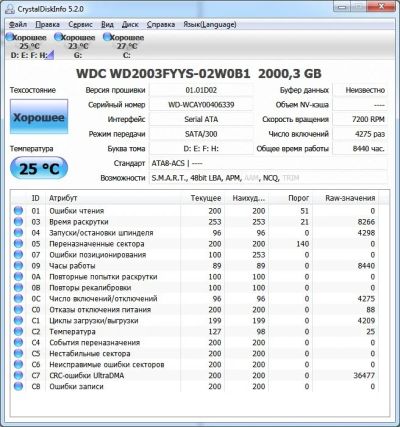
Task: Click the 25 °C temperature indicator button
Action: [39, 168]
